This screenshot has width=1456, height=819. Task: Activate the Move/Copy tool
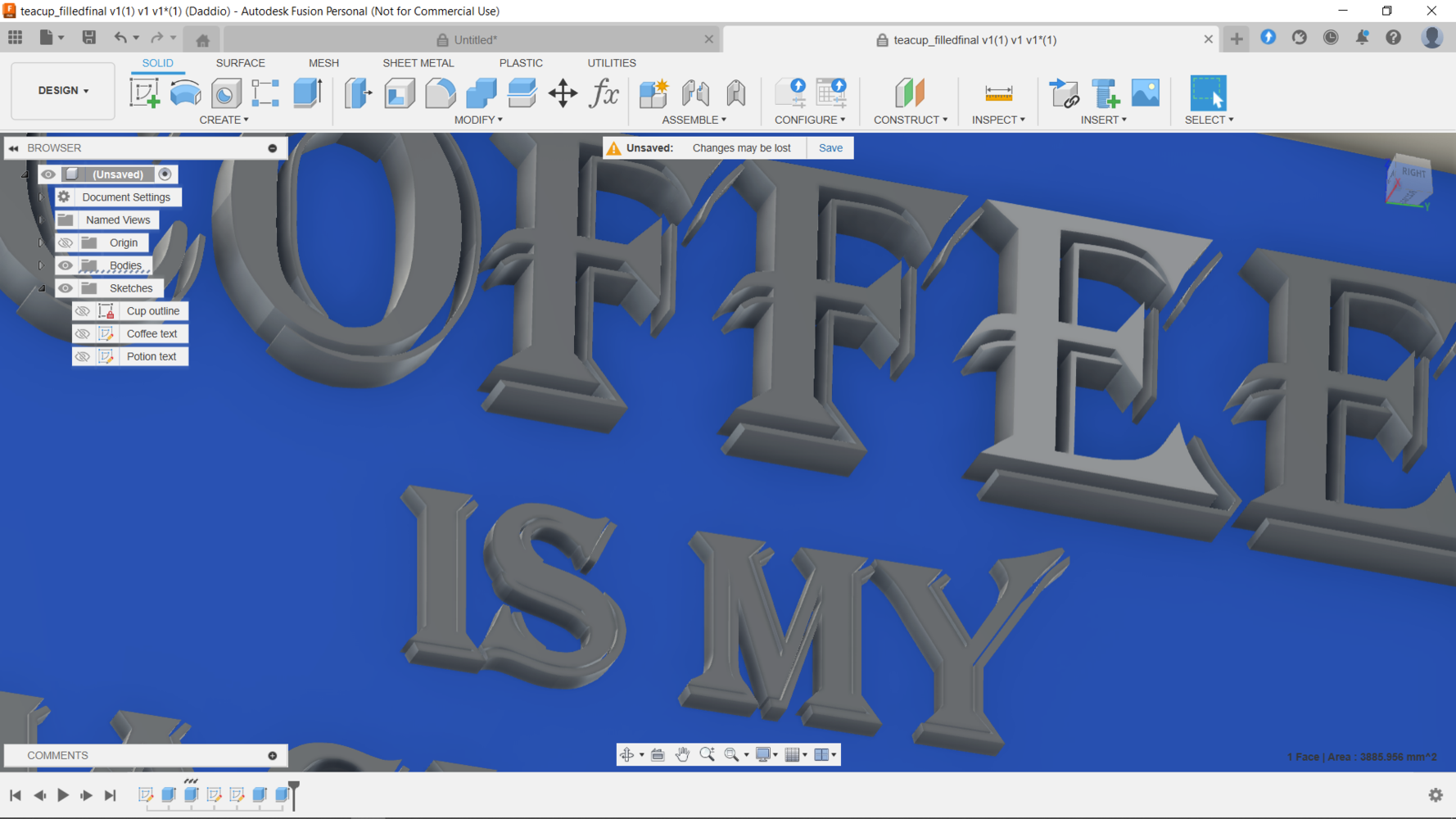pyautogui.click(x=563, y=93)
